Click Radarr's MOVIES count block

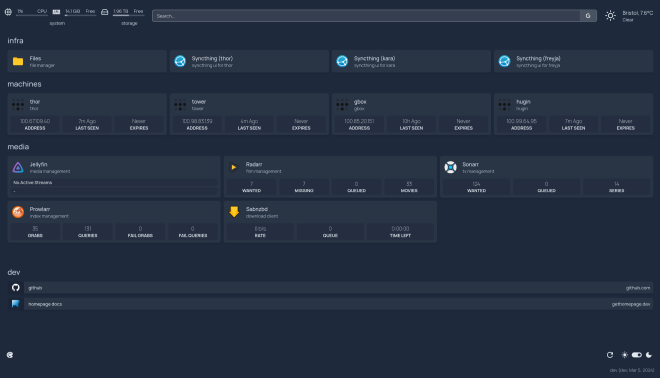click(409, 187)
